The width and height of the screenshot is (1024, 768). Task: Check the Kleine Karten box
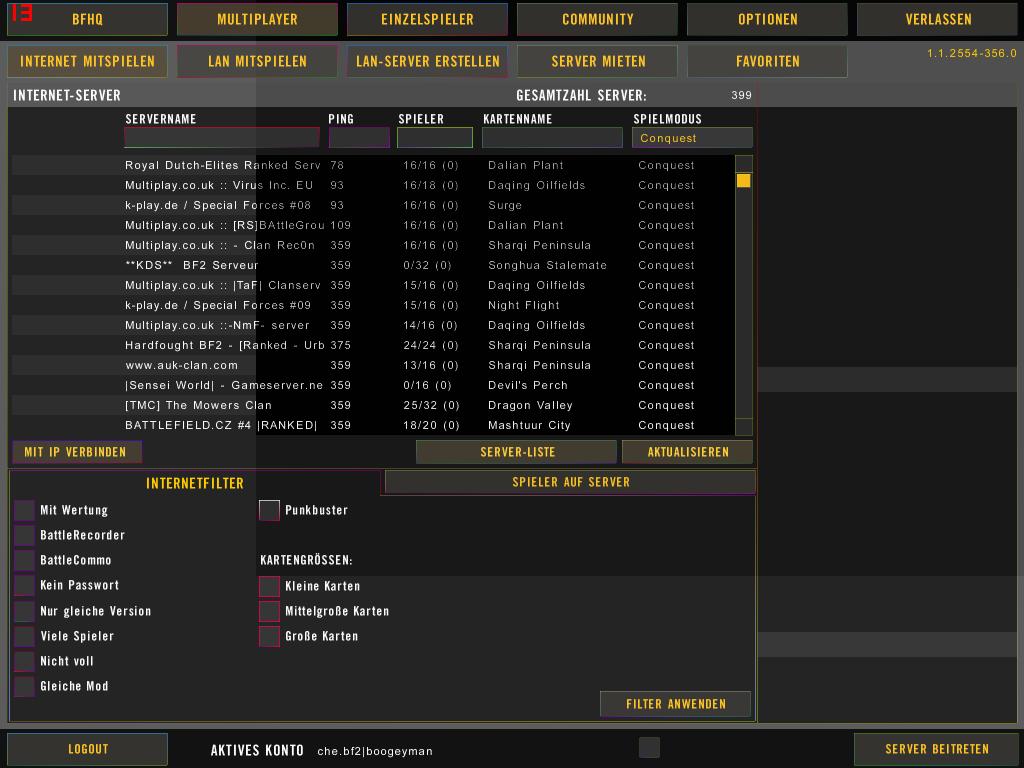pyautogui.click(x=269, y=586)
